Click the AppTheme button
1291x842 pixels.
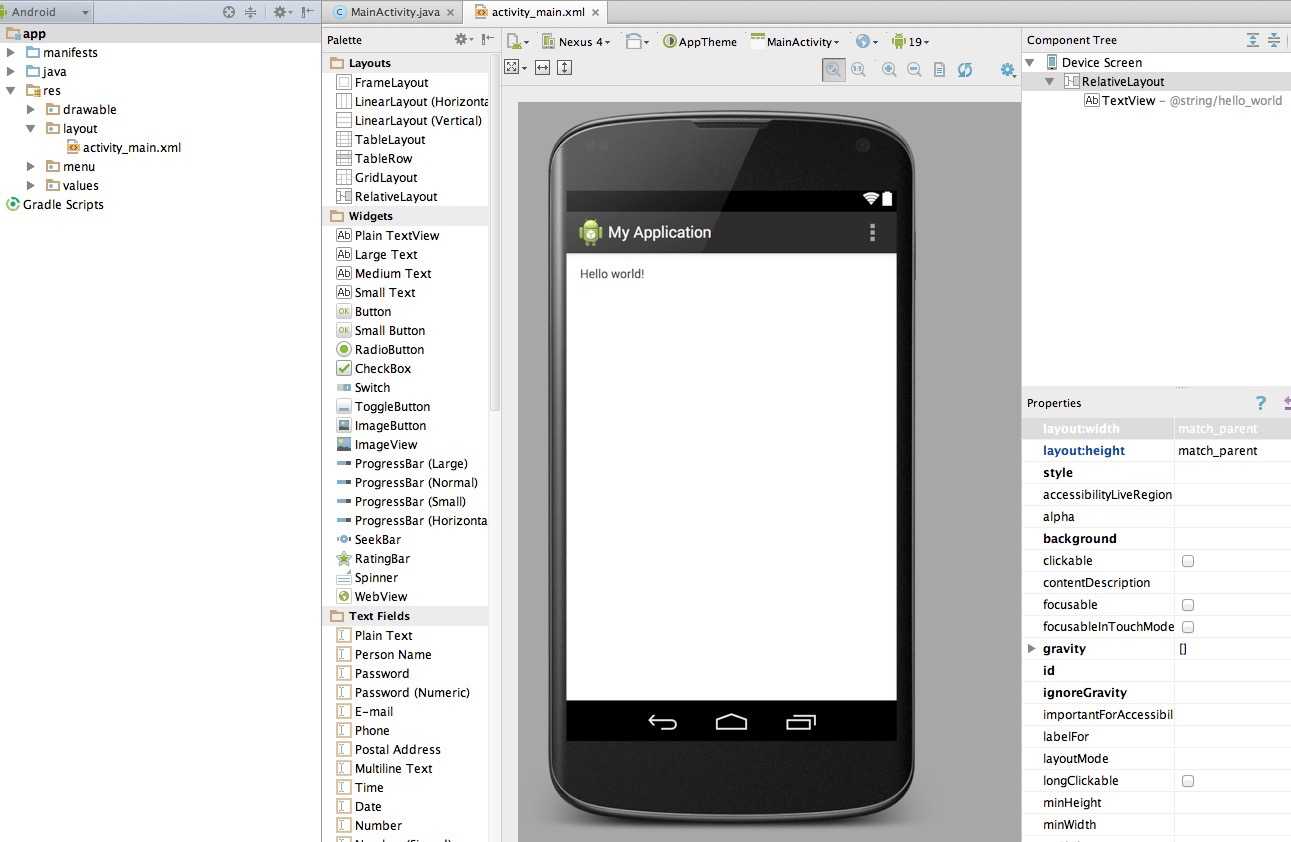[x=700, y=42]
